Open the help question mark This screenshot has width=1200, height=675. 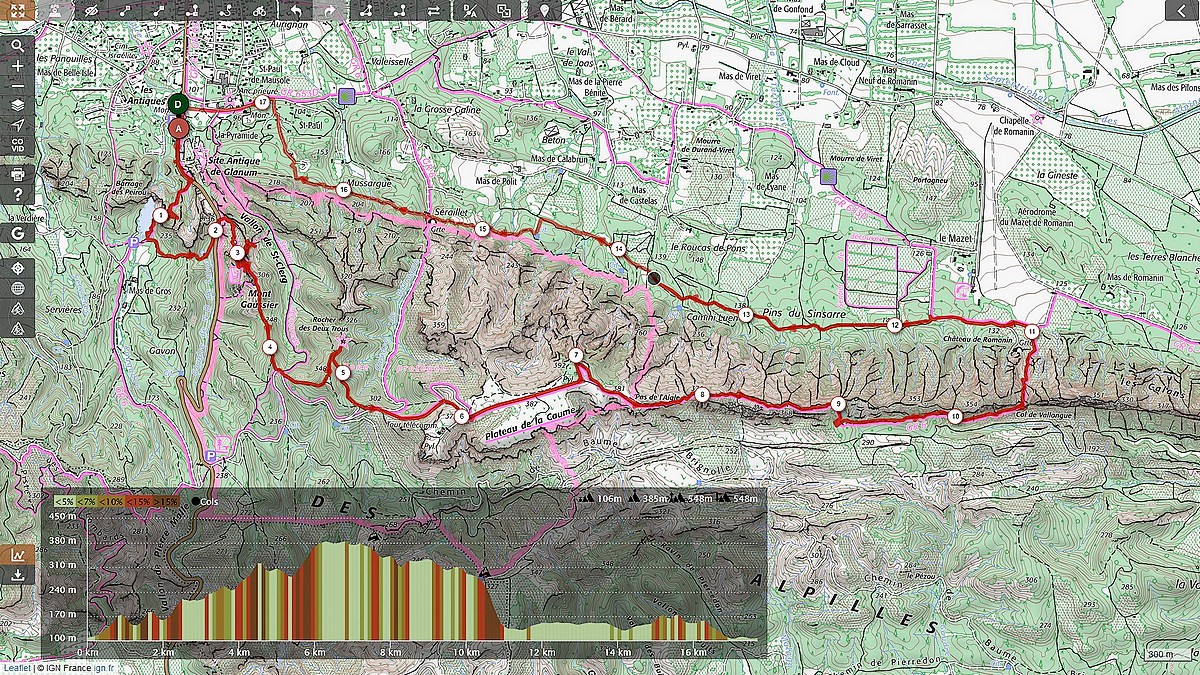tap(18, 194)
